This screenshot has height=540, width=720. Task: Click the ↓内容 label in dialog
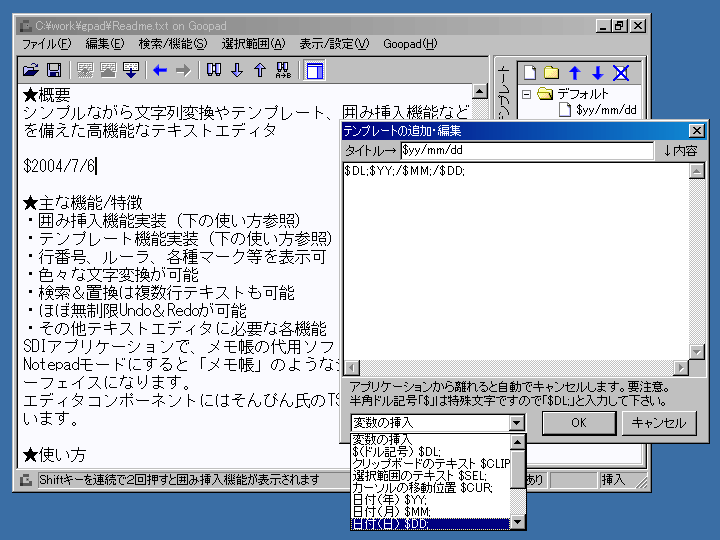(x=681, y=151)
